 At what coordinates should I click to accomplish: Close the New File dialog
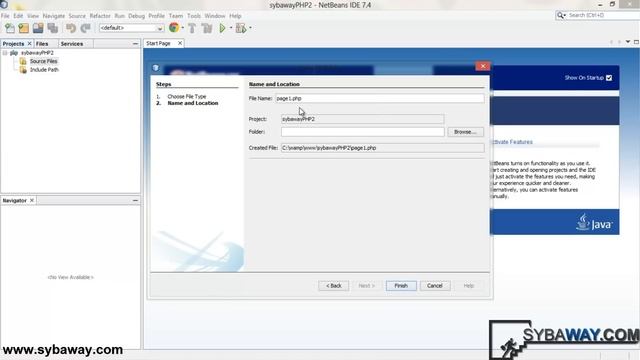pos(483,66)
